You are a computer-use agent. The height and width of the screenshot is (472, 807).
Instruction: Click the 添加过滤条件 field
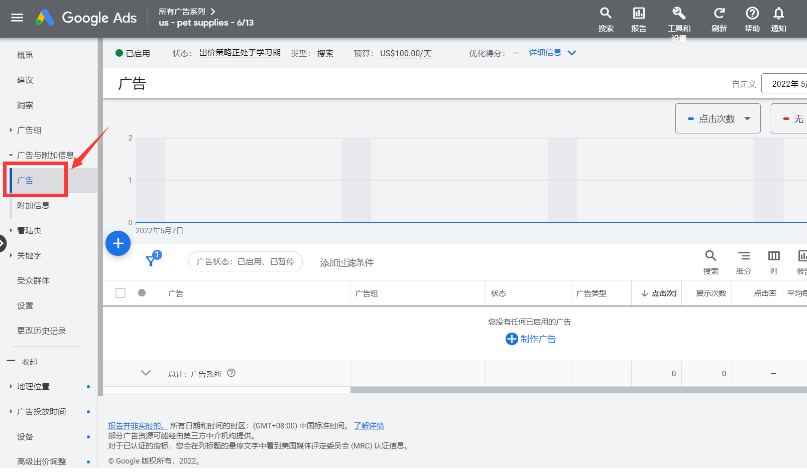(346, 262)
